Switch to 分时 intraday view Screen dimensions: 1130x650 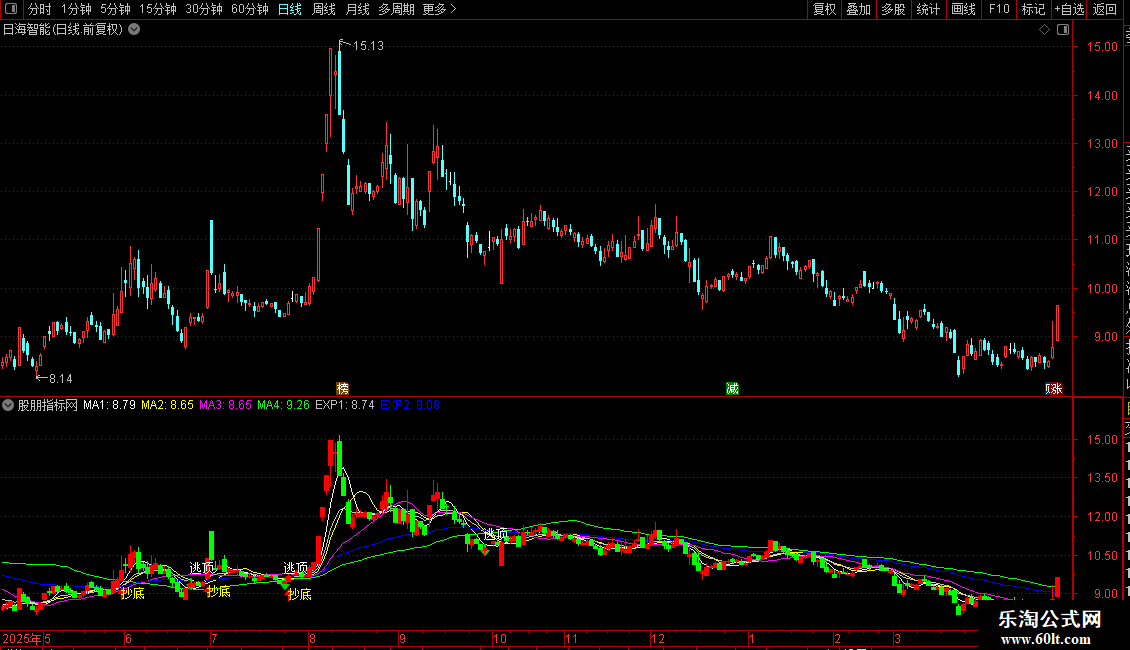point(40,9)
